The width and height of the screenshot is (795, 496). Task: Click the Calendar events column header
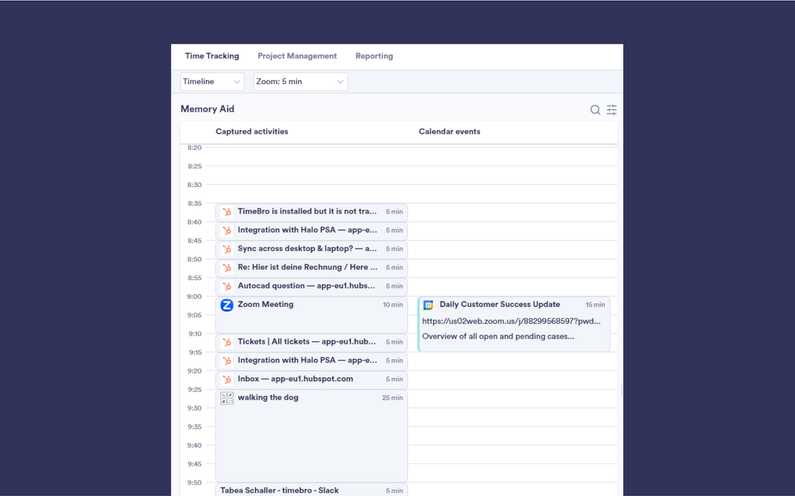[449, 131]
